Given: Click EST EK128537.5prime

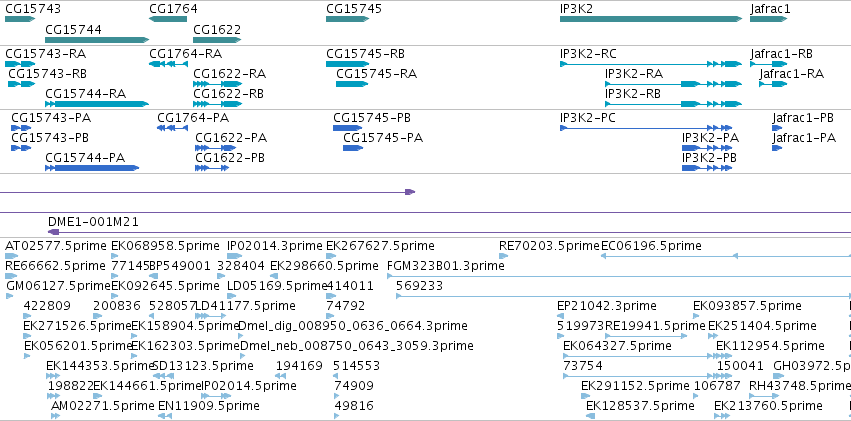Looking at the screenshot, I should [x=590, y=416].
